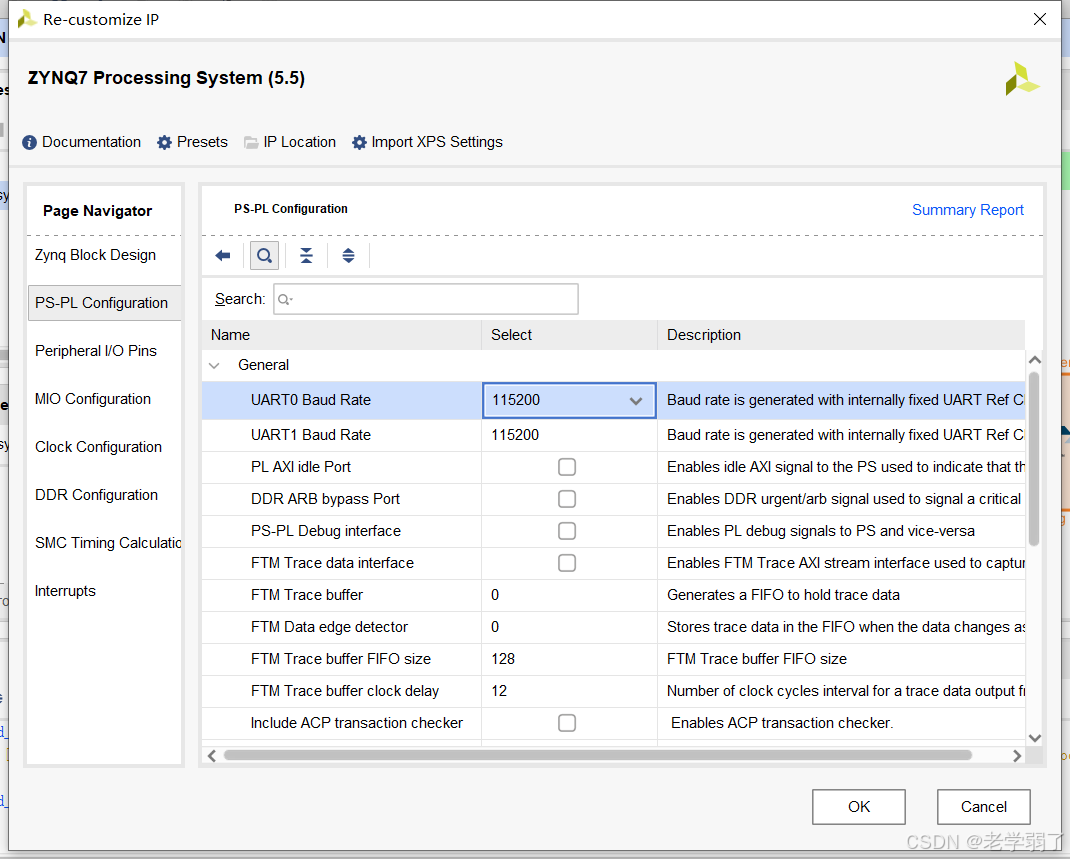Image resolution: width=1070 pixels, height=859 pixels.
Task: Select the General tree row label
Action: pyautogui.click(x=263, y=366)
